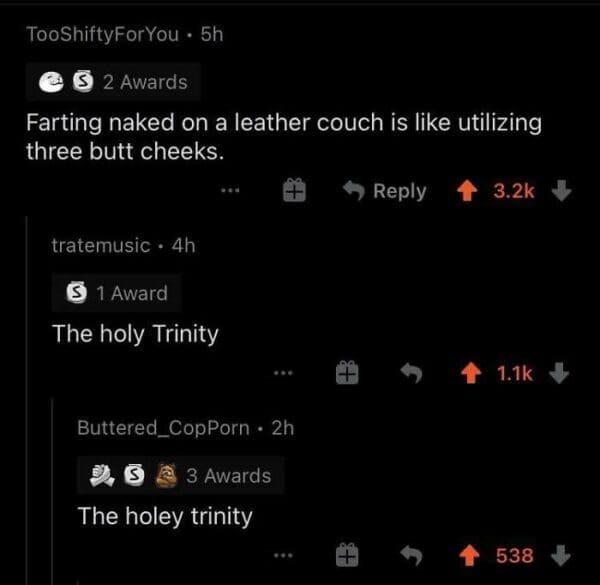Screen dimensions: 600x585
Task: Give award to tratemusic's comment
Action: pos(345,373)
